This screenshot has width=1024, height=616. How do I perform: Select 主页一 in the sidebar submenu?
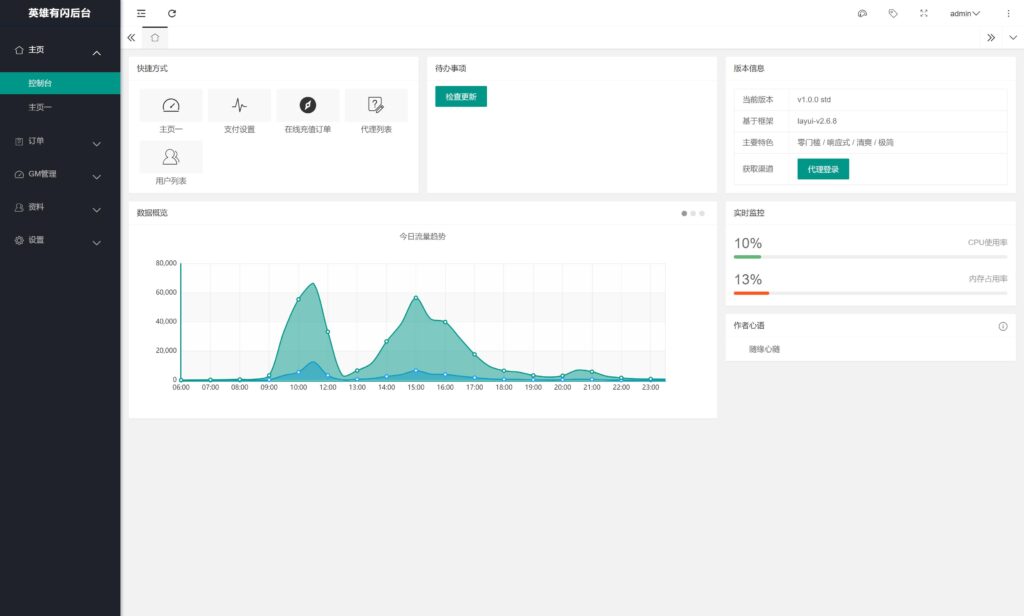40,107
